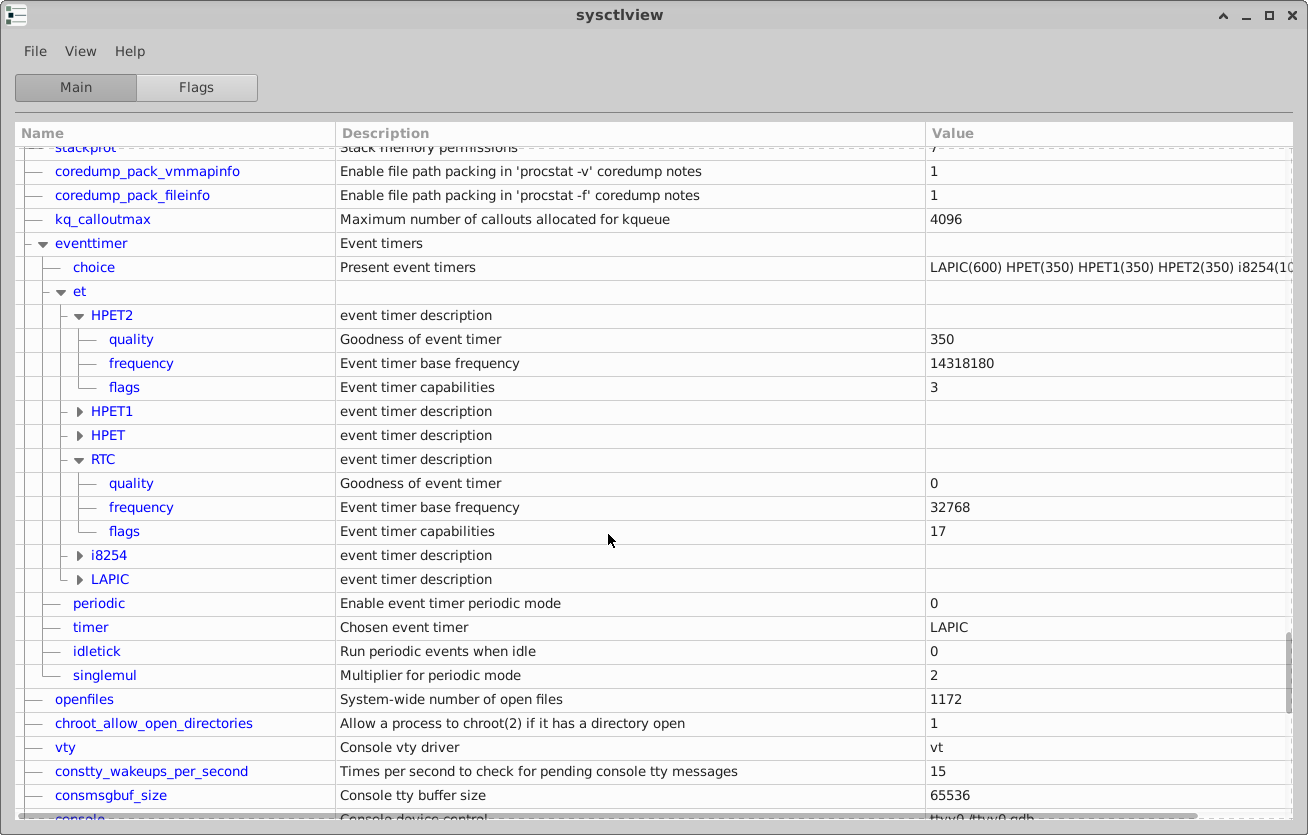Click value 14318180 of HPET2 frequency
The height and width of the screenshot is (835, 1308).
coord(962,364)
